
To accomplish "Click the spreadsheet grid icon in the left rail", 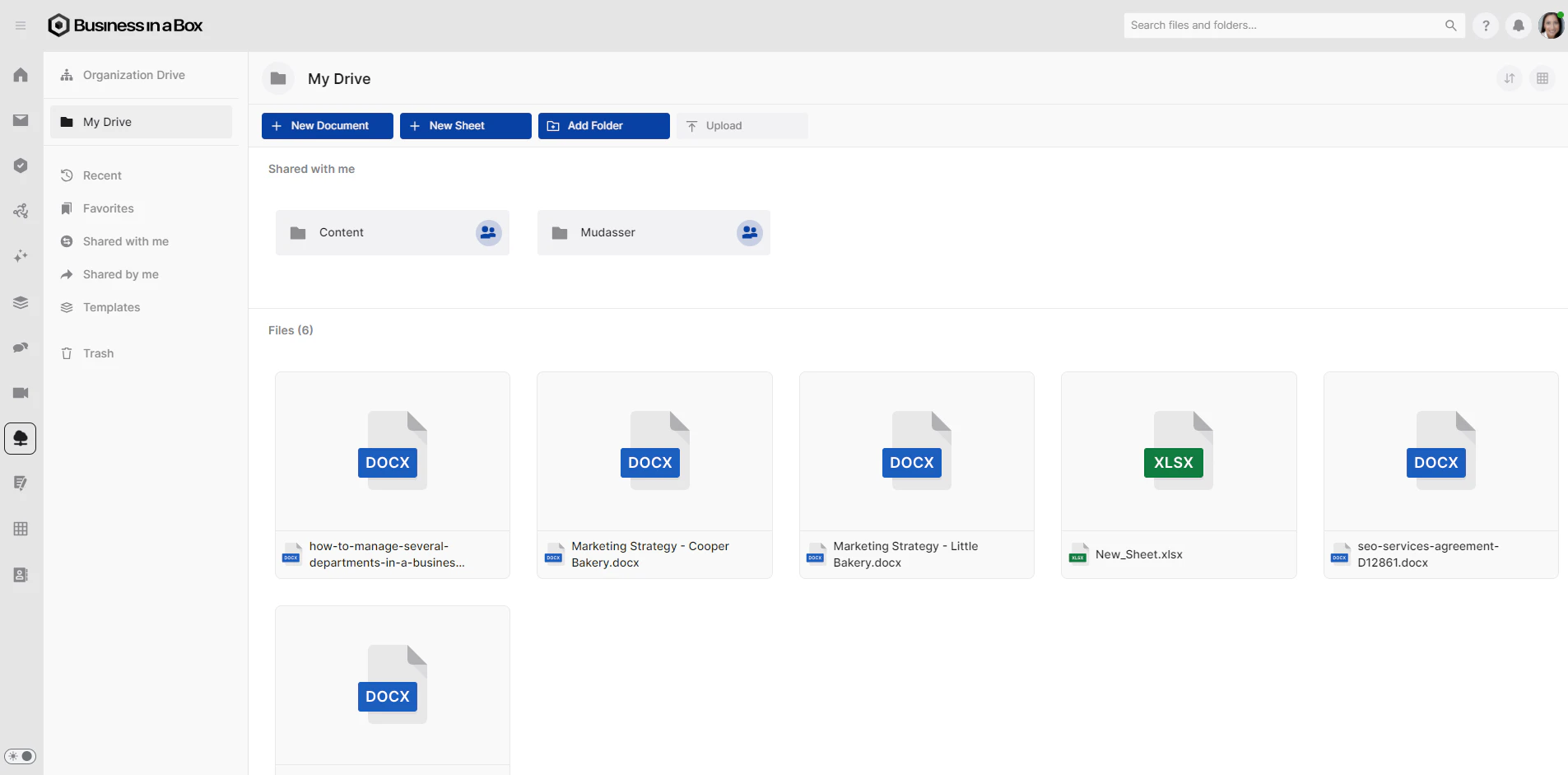I will click(21, 529).
